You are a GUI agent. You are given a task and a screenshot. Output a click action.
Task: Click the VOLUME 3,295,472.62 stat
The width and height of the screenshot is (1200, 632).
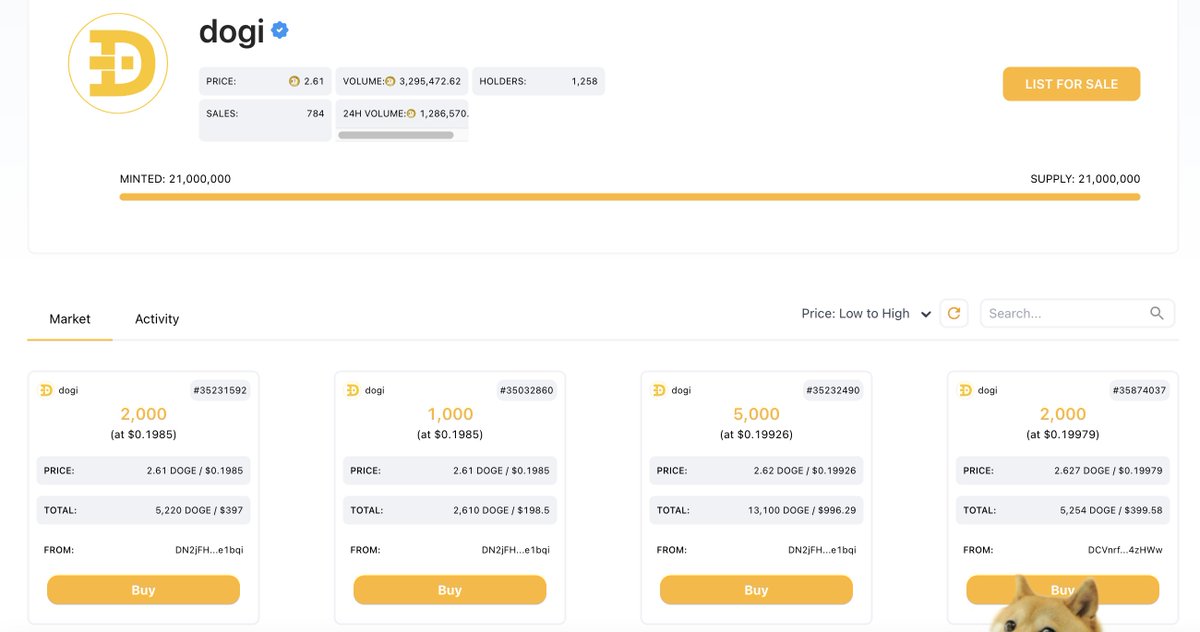point(401,81)
